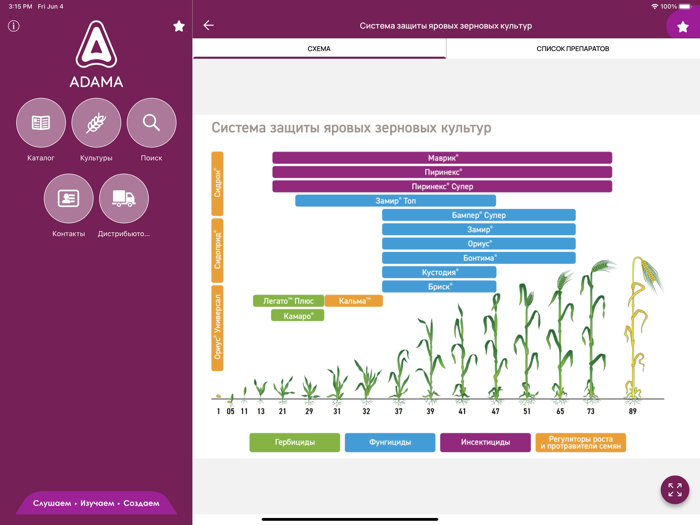
Task: Tap growth stage number 51
Action: point(527,411)
